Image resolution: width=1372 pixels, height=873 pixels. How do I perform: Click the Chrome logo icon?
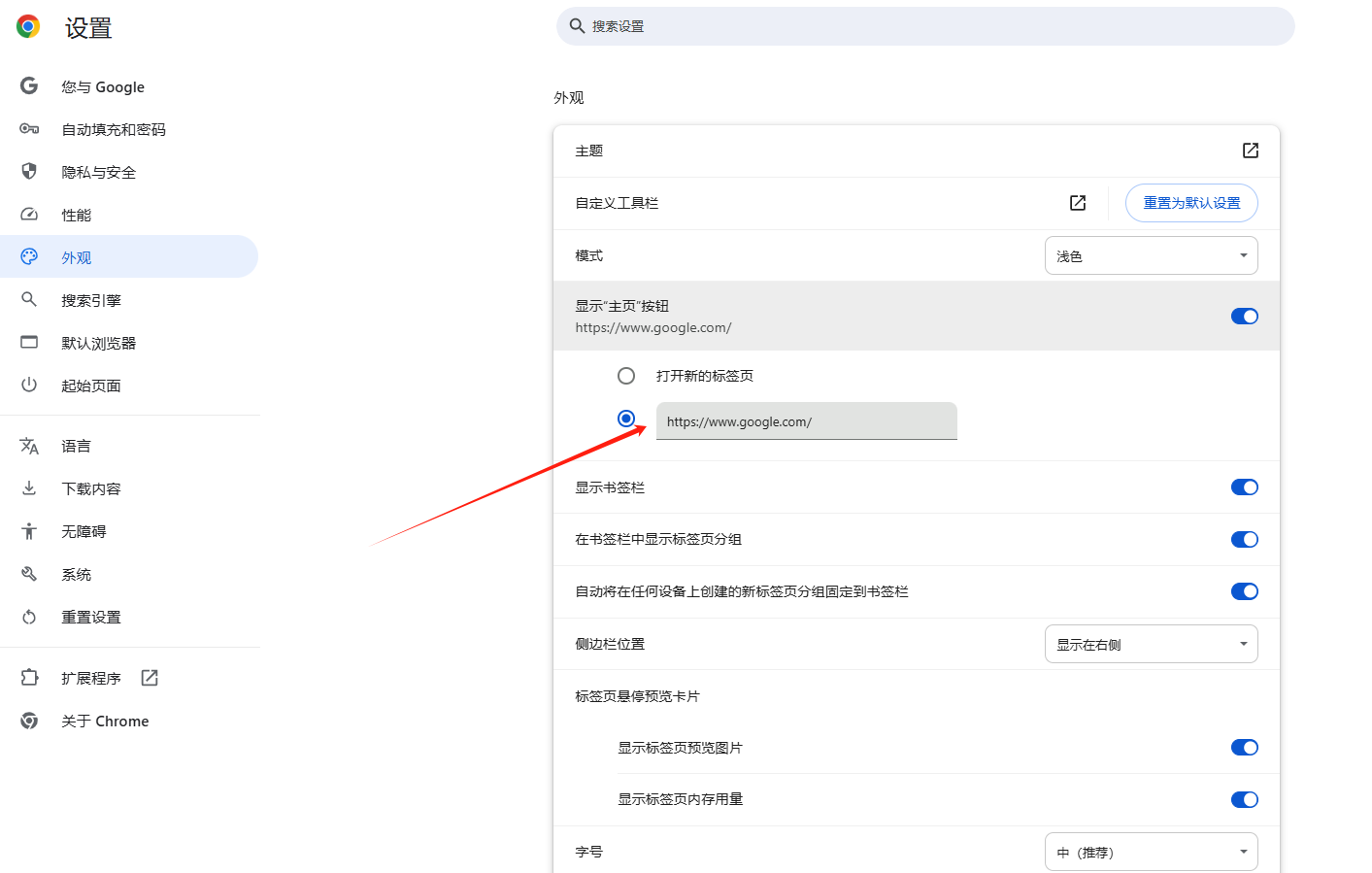(x=28, y=26)
